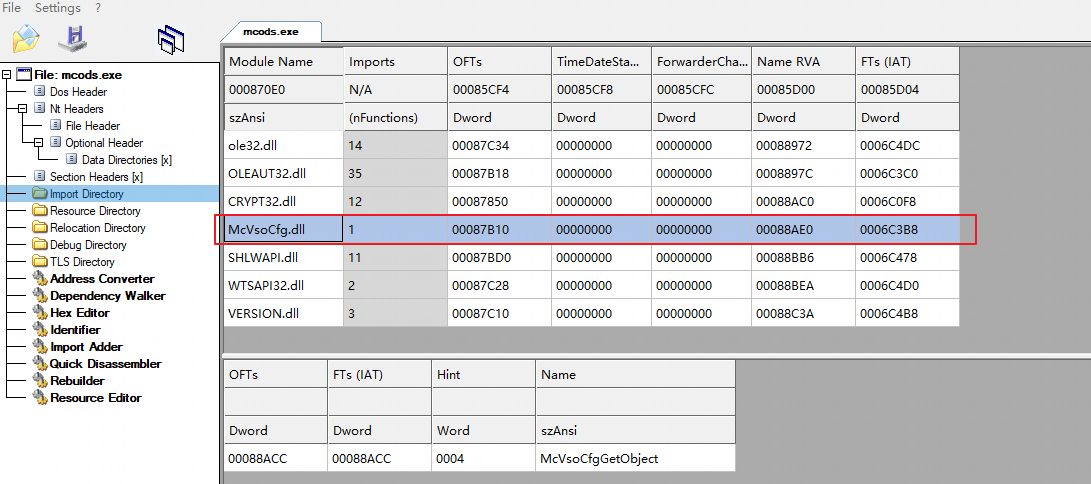The image size is (1091, 484).
Task: Click the Hex Editor gear icon
Action: point(39,313)
